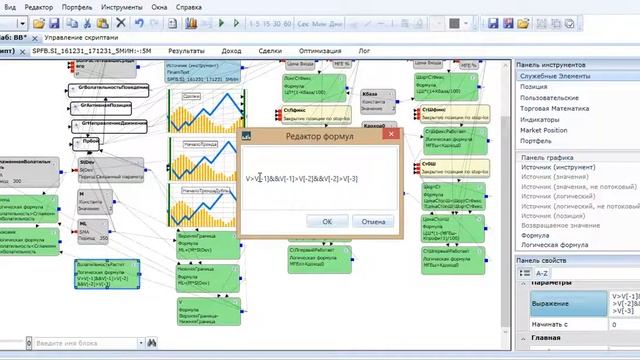Viewport: 640px width, 360px height.
Task: Choose Источник (инструмент) element
Action: [x=558, y=167]
